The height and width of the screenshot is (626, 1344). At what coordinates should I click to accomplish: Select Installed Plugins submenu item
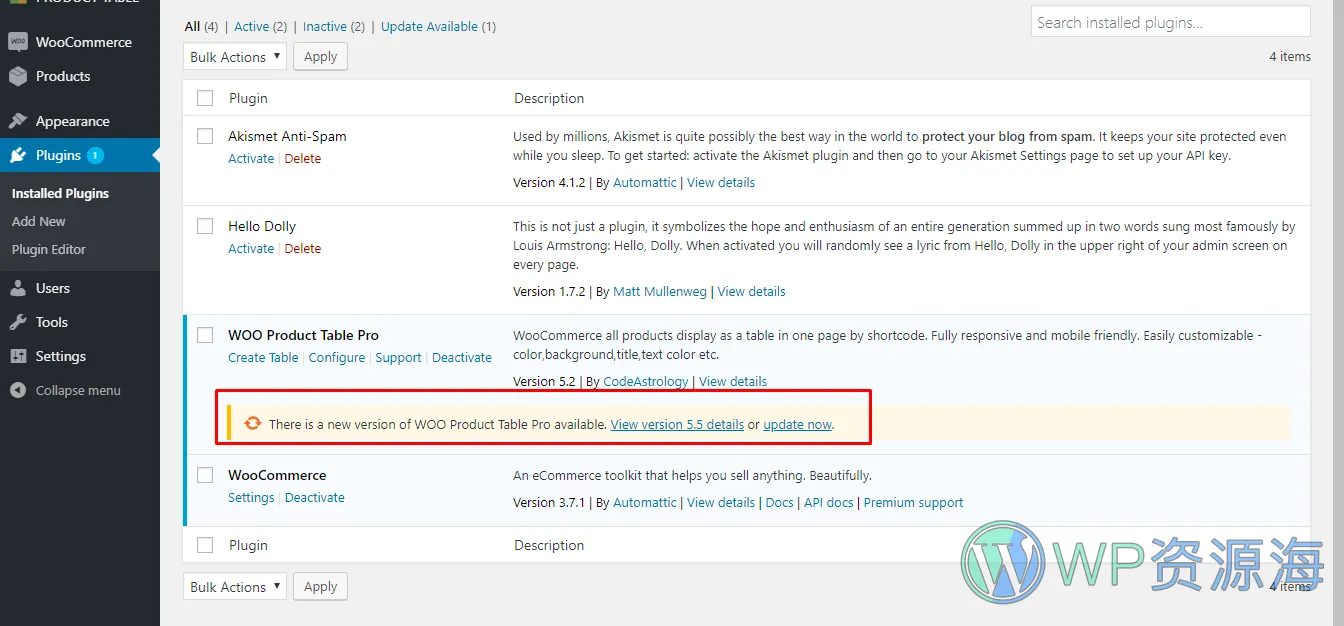pyautogui.click(x=60, y=193)
